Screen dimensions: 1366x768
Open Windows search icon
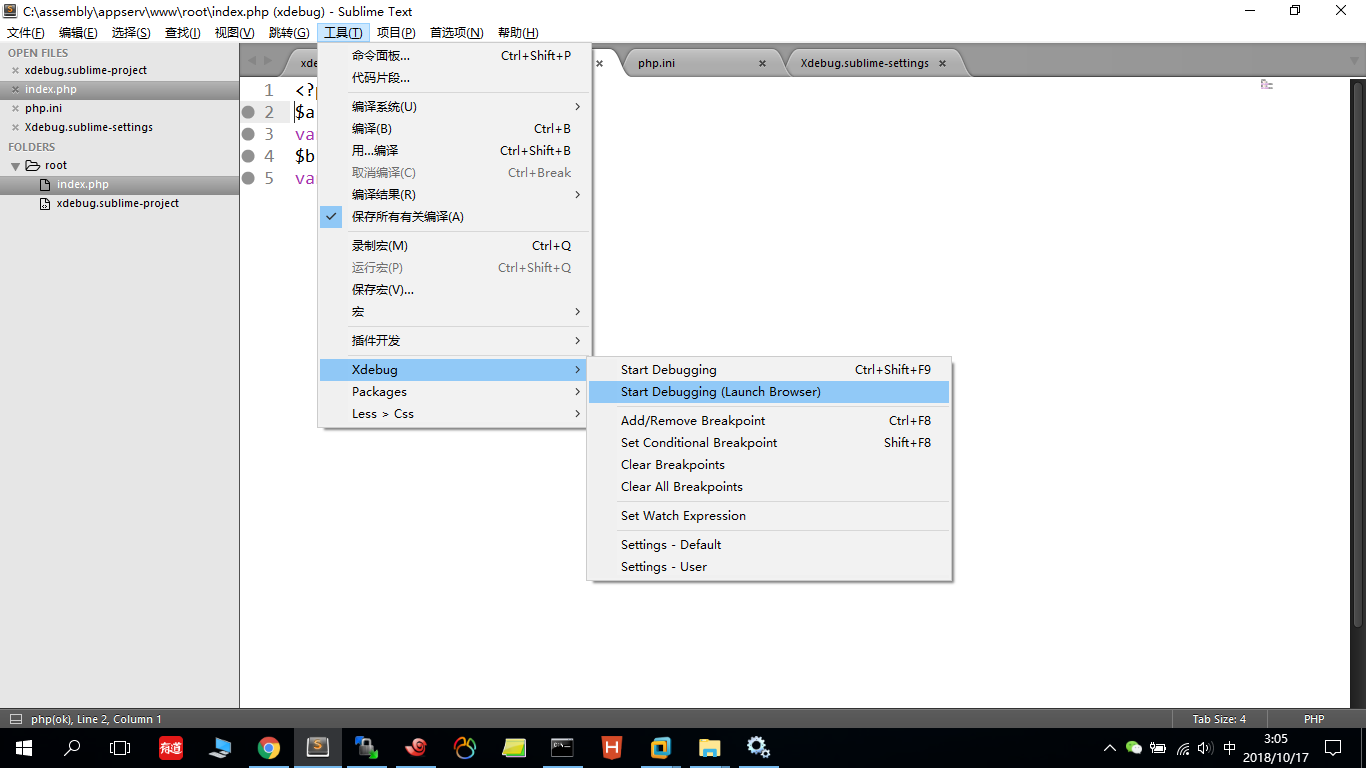pos(72,747)
